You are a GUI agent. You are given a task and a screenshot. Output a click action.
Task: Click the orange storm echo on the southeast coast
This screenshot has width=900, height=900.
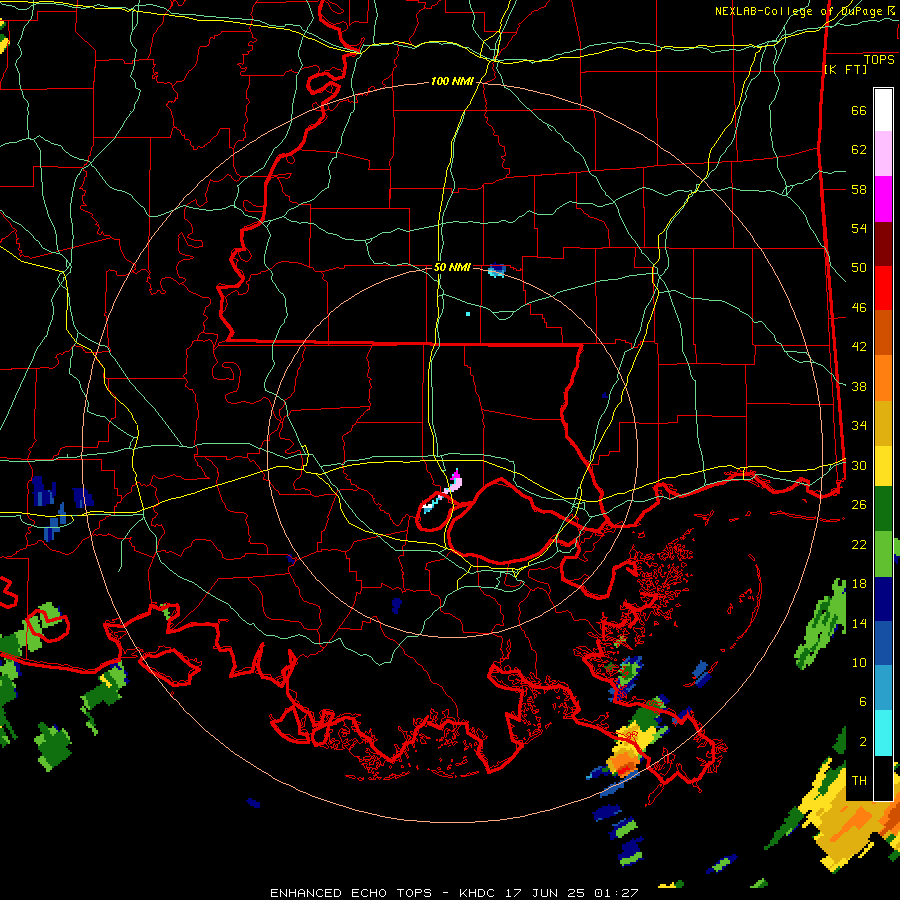coord(624,762)
